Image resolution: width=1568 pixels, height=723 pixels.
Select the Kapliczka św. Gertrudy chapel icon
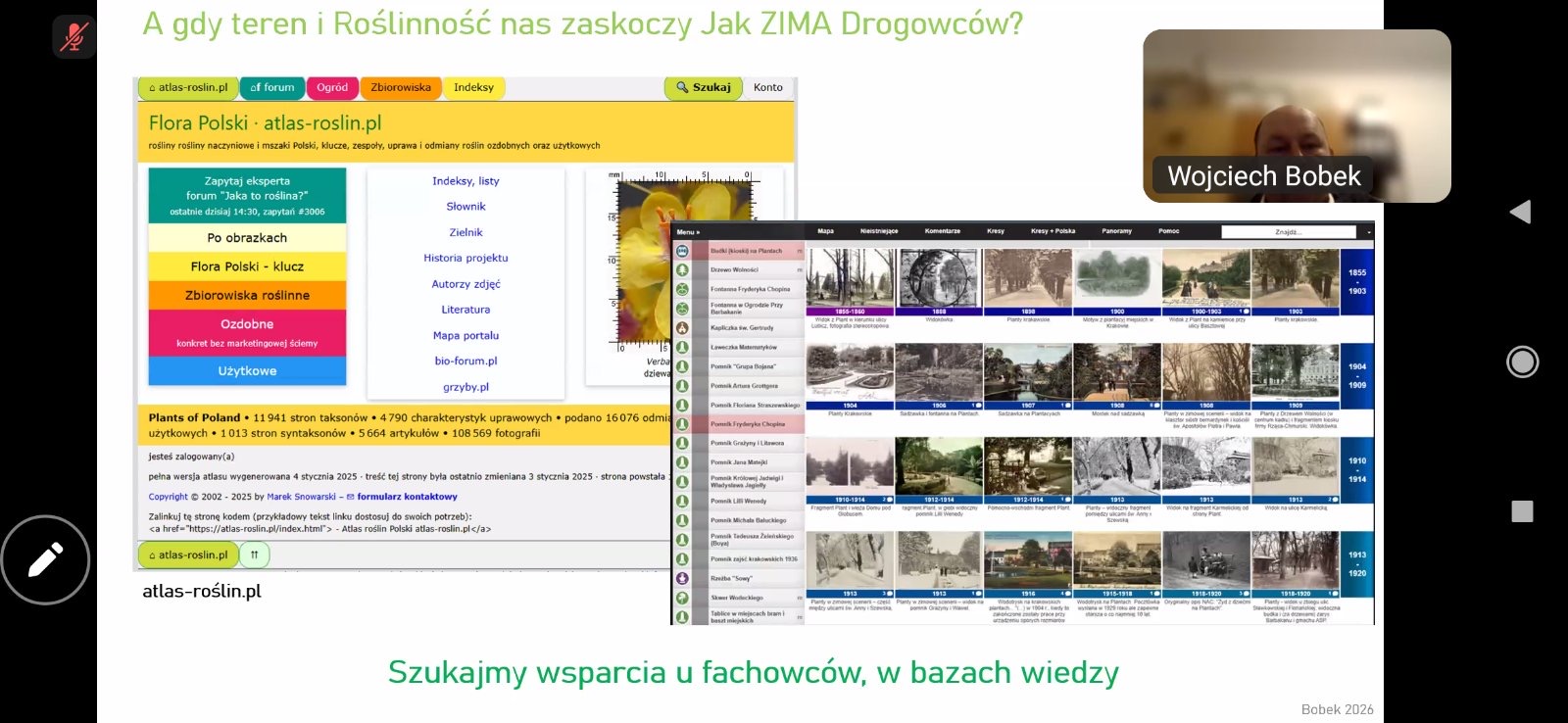click(x=682, y=327)
